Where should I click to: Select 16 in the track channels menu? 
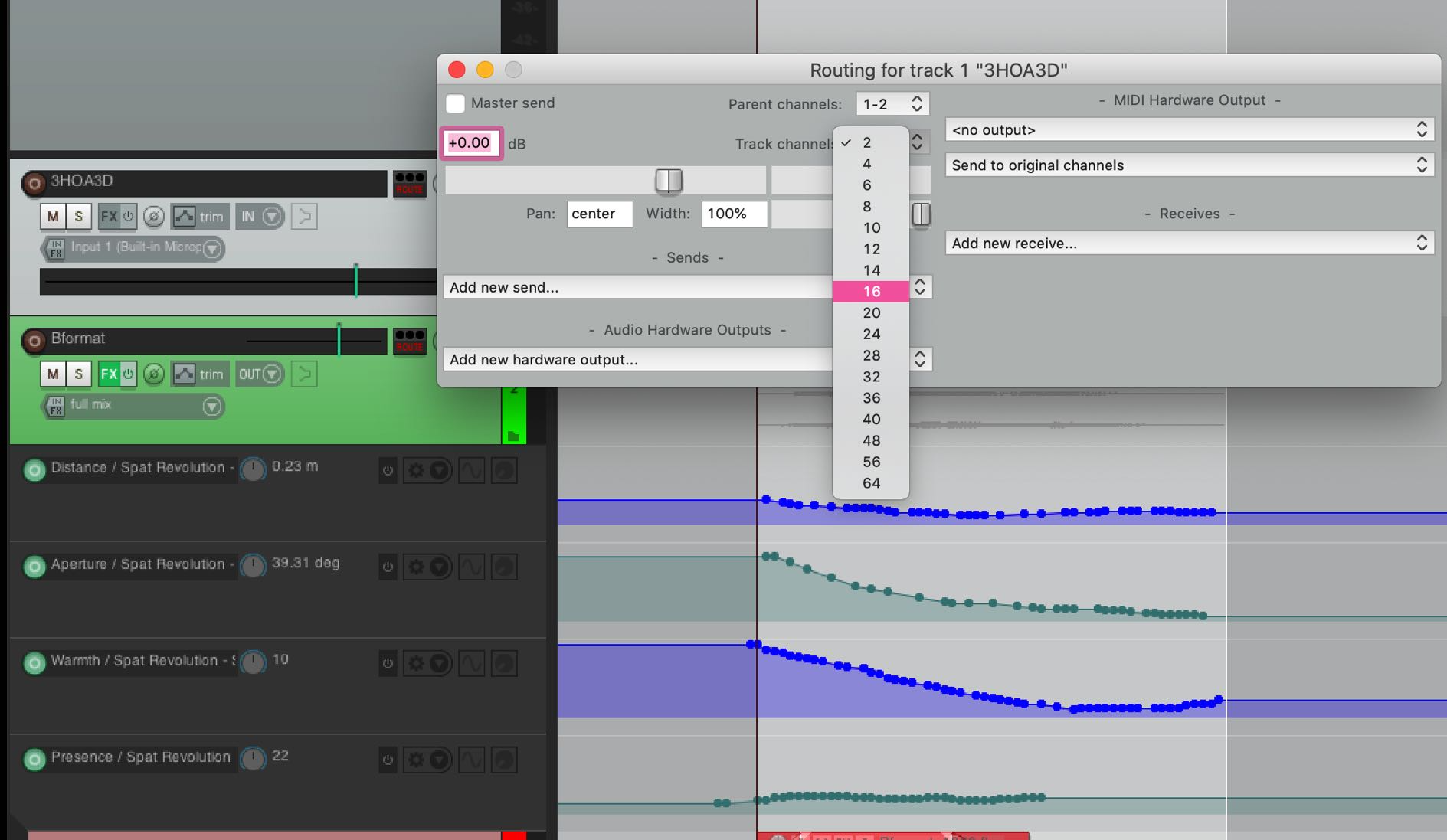[871, 292]
